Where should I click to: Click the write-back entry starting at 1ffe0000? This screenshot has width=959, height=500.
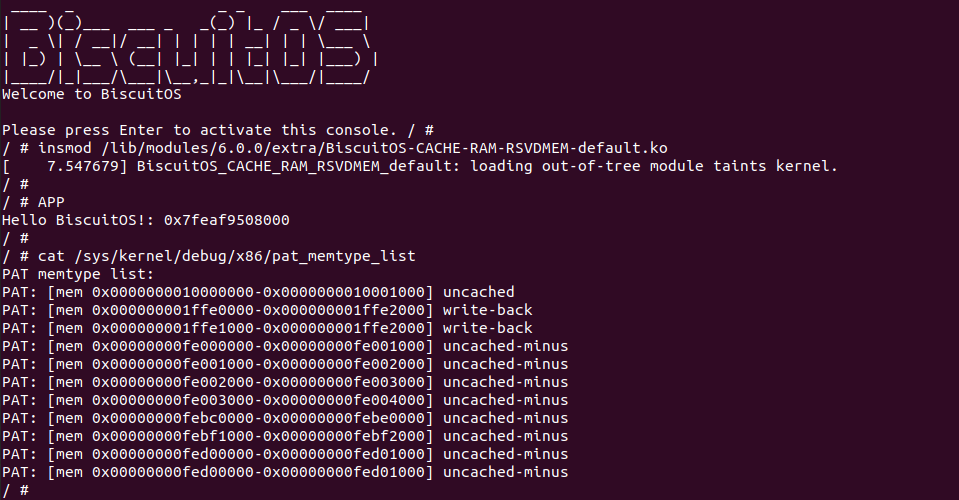[x=267, y=310]
